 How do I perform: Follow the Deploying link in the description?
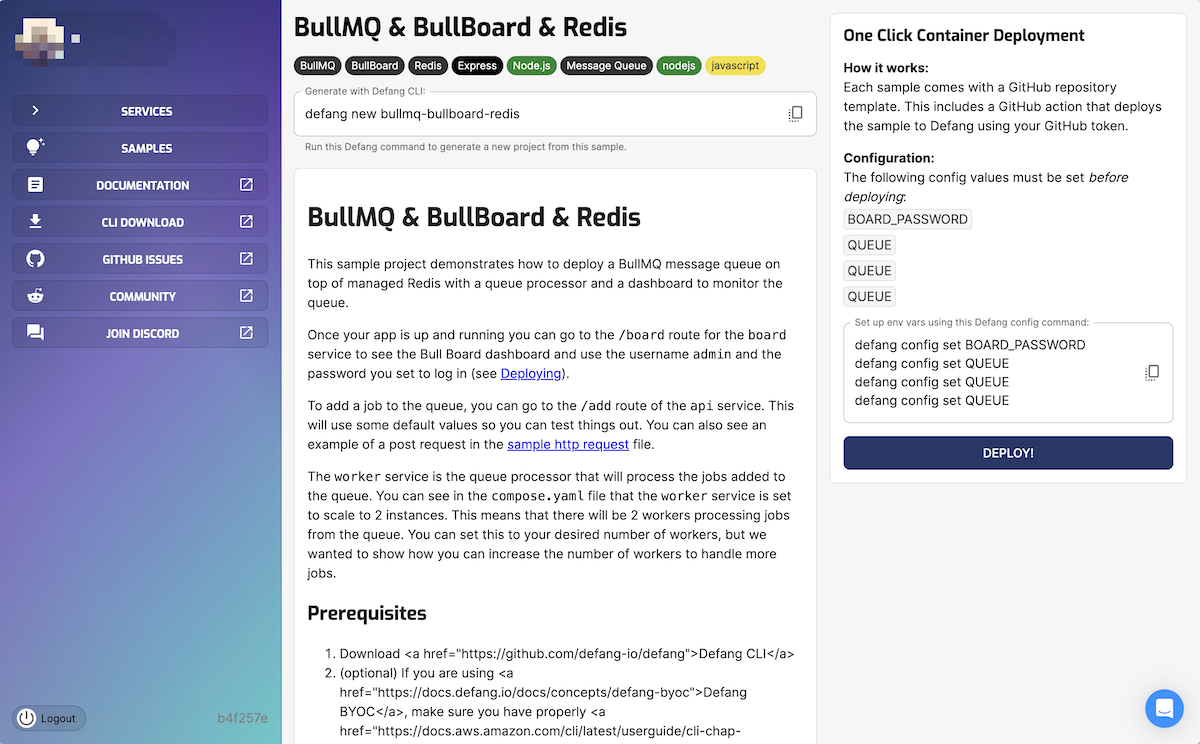click(x=531, y=373)
